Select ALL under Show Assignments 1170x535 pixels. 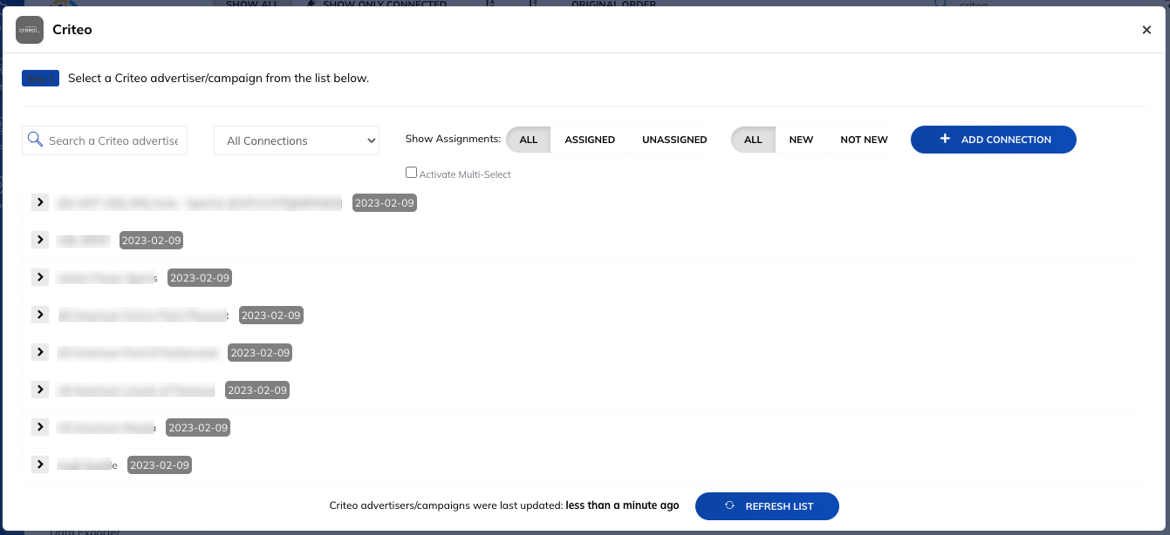point(528,140)
